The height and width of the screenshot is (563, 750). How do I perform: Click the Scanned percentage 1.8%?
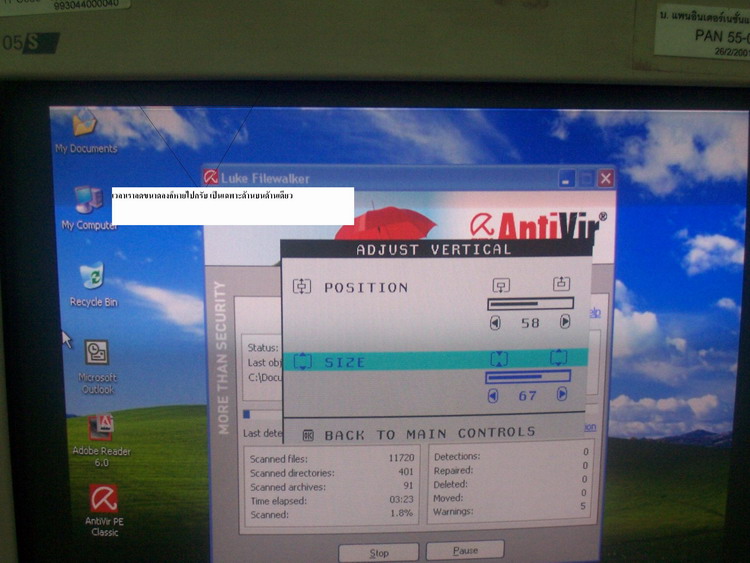click(401, 513)
